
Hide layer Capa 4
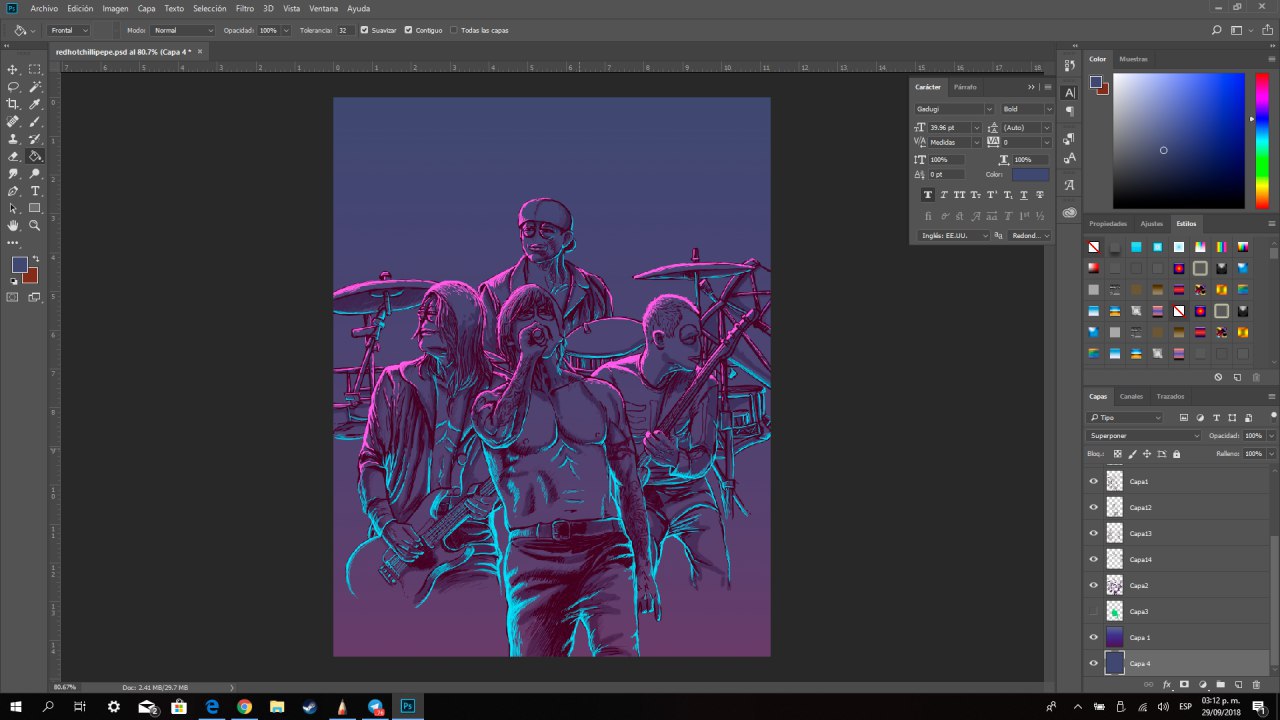coord(1093,663)
